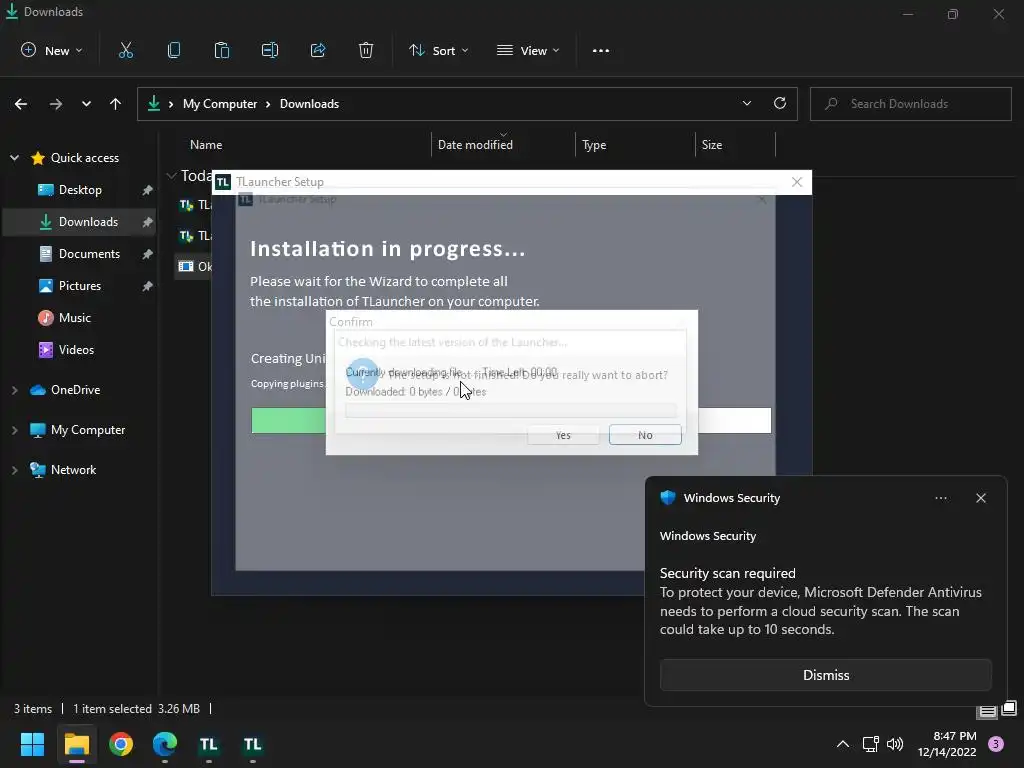Screen dimensions: 1024x768
Task: Open the Sort dropdown menu
Action: 439,50
